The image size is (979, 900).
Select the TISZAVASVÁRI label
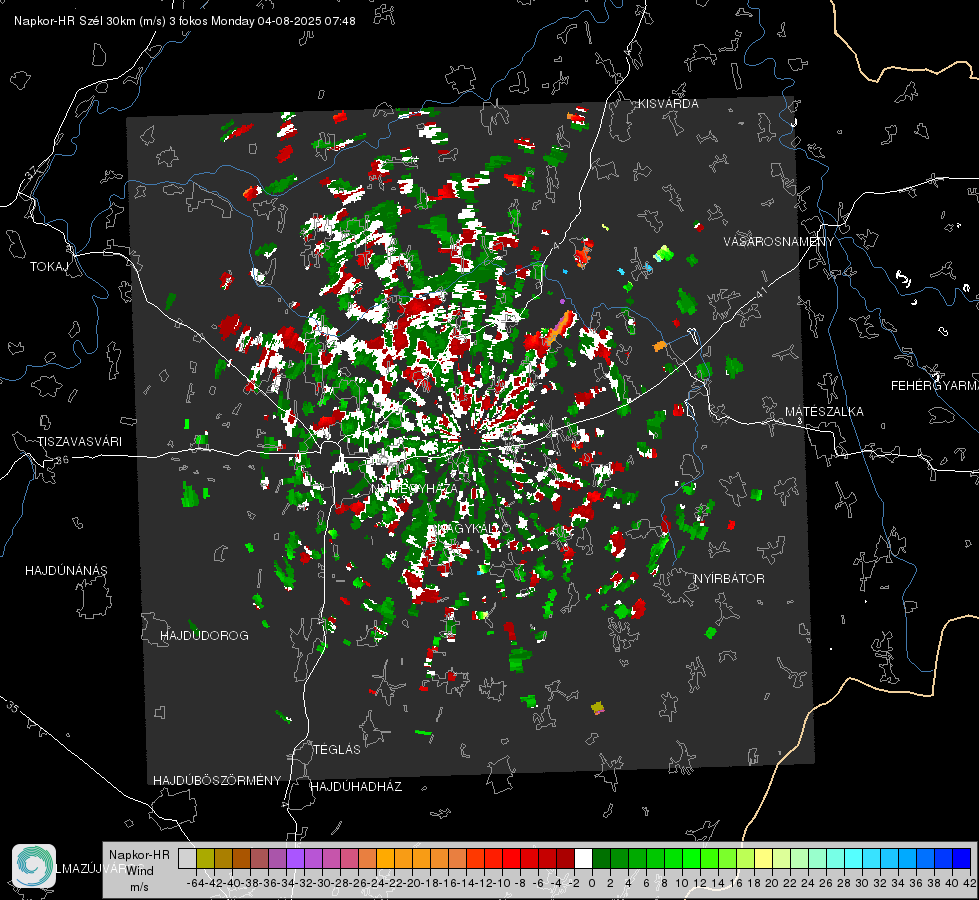80,442
